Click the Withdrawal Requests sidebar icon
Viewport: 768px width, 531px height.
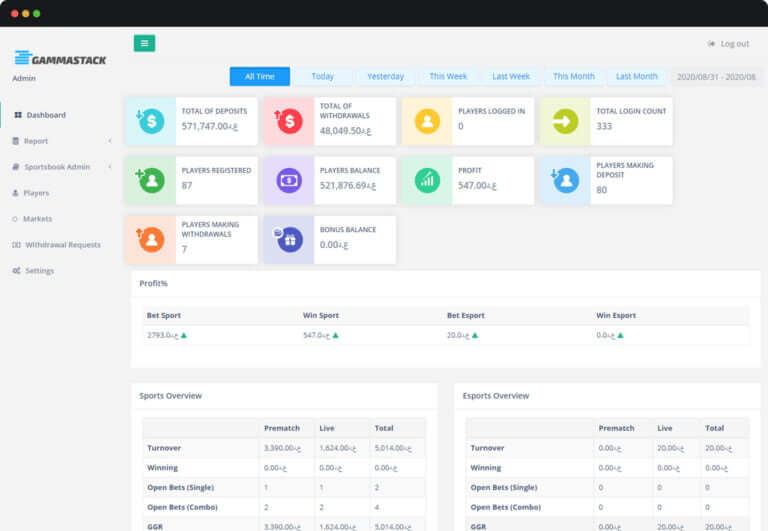(x=16, y=245)
